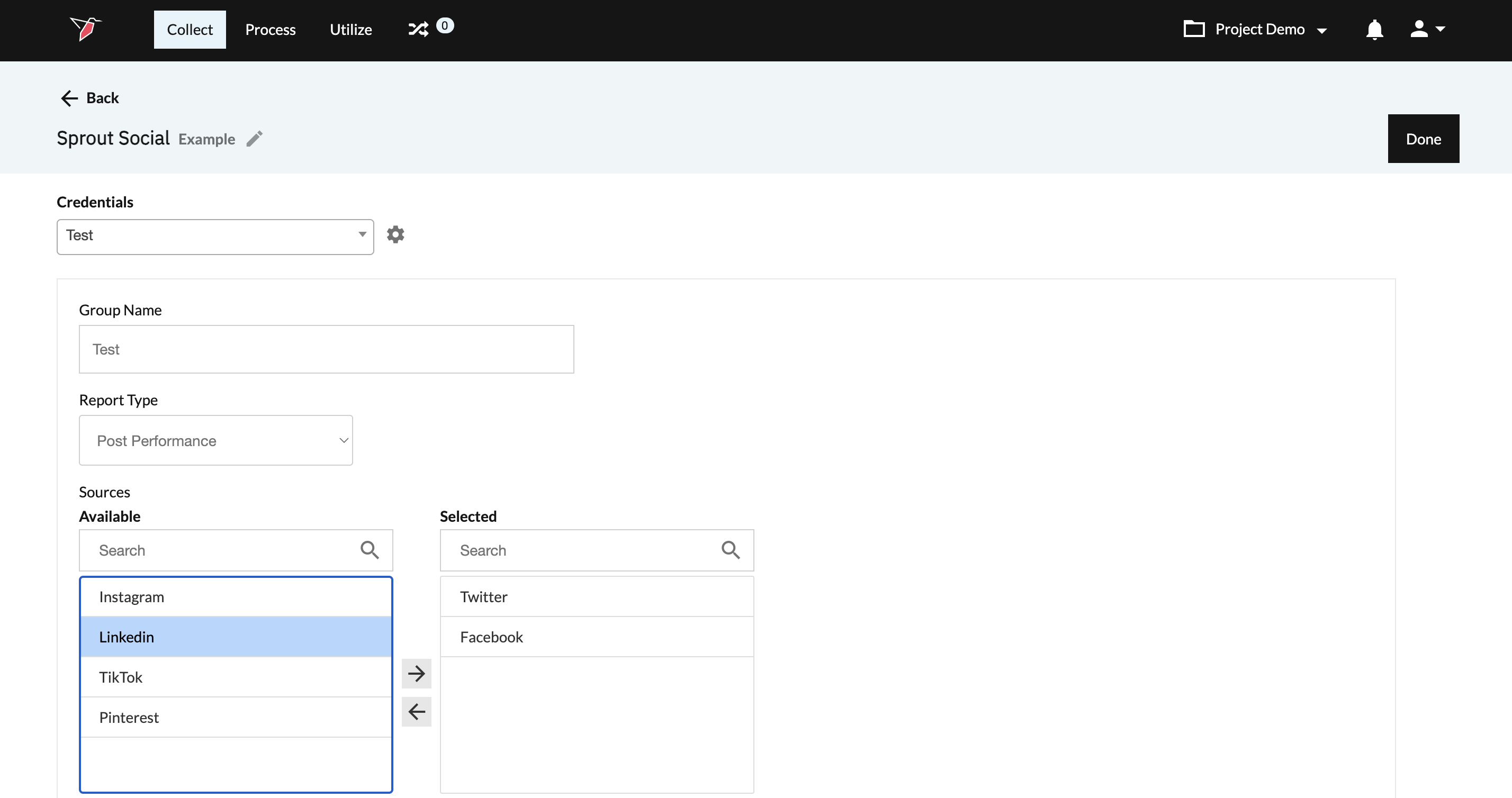Expand the Credentials dropdown
1512x798 pixels.
click(215, 237)
